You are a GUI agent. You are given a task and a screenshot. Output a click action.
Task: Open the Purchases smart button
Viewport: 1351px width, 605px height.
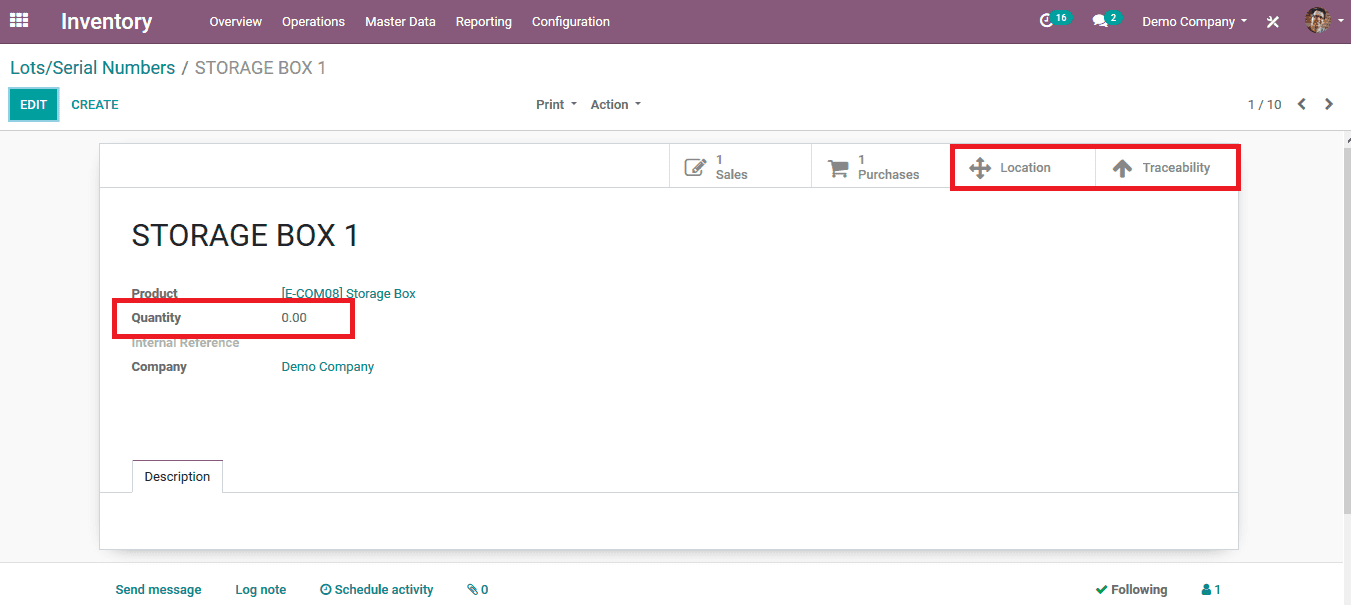[x=882, y=167]
